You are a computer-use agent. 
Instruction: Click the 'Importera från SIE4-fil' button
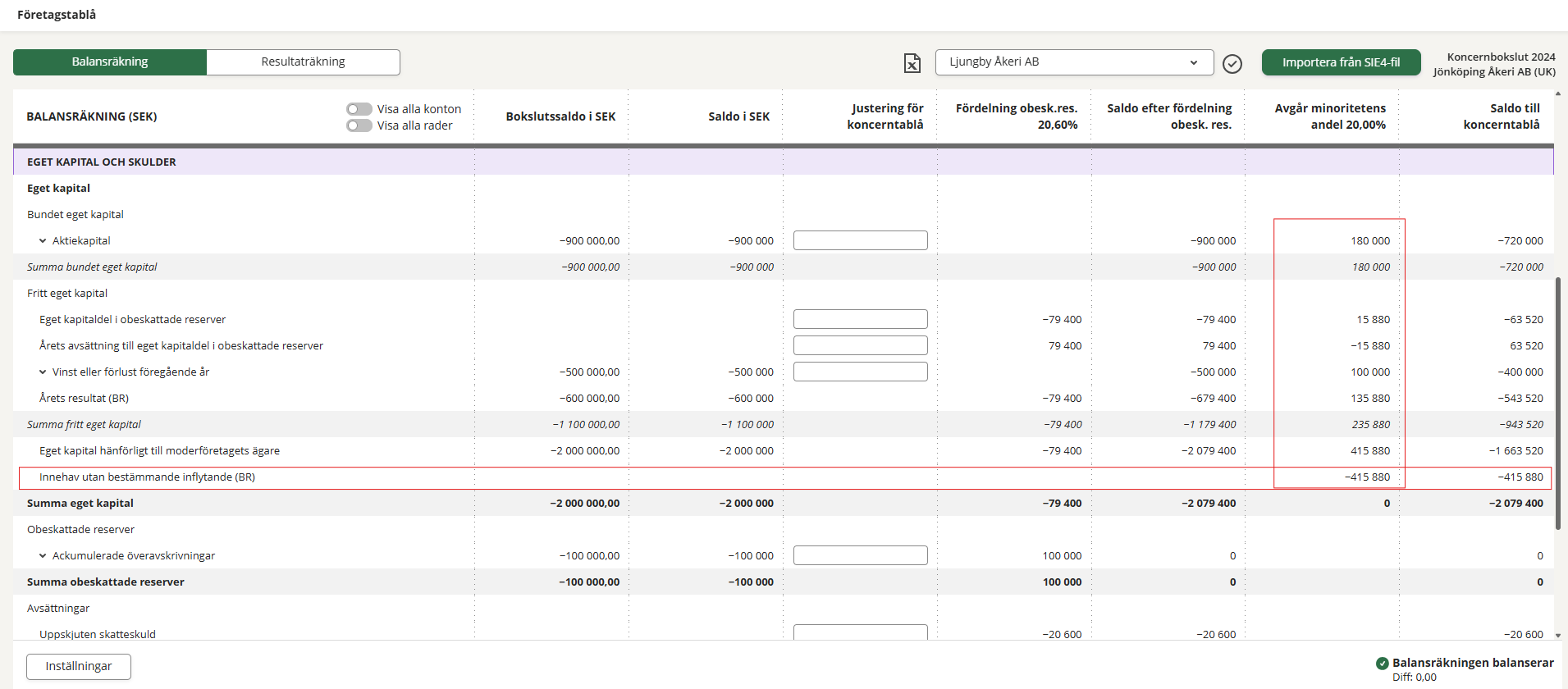click(1341, 62)
